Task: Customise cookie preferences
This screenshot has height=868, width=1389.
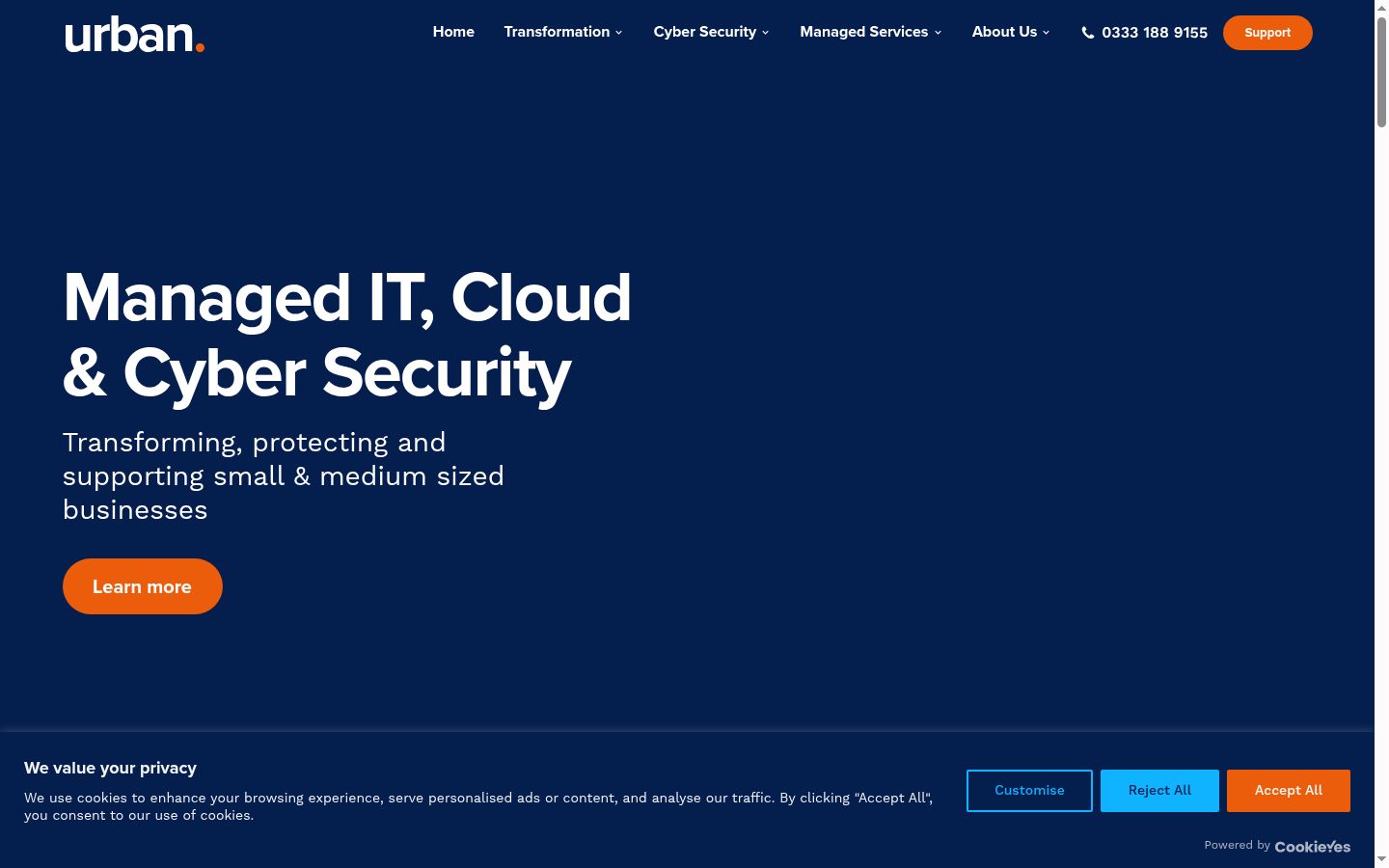Action: [1029, 791]
